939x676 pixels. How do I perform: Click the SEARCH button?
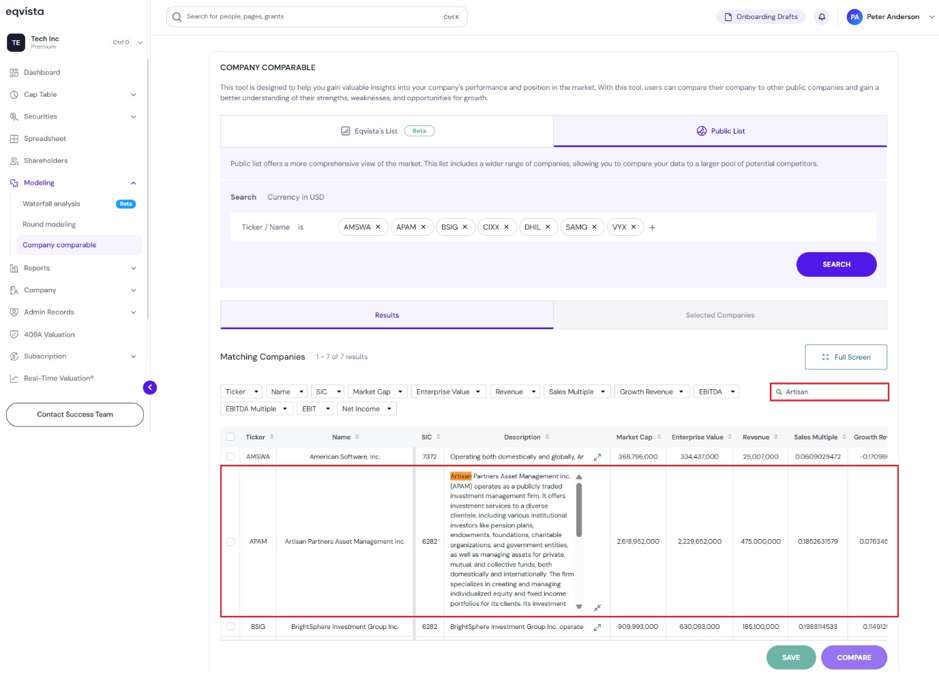coord(836,264)
